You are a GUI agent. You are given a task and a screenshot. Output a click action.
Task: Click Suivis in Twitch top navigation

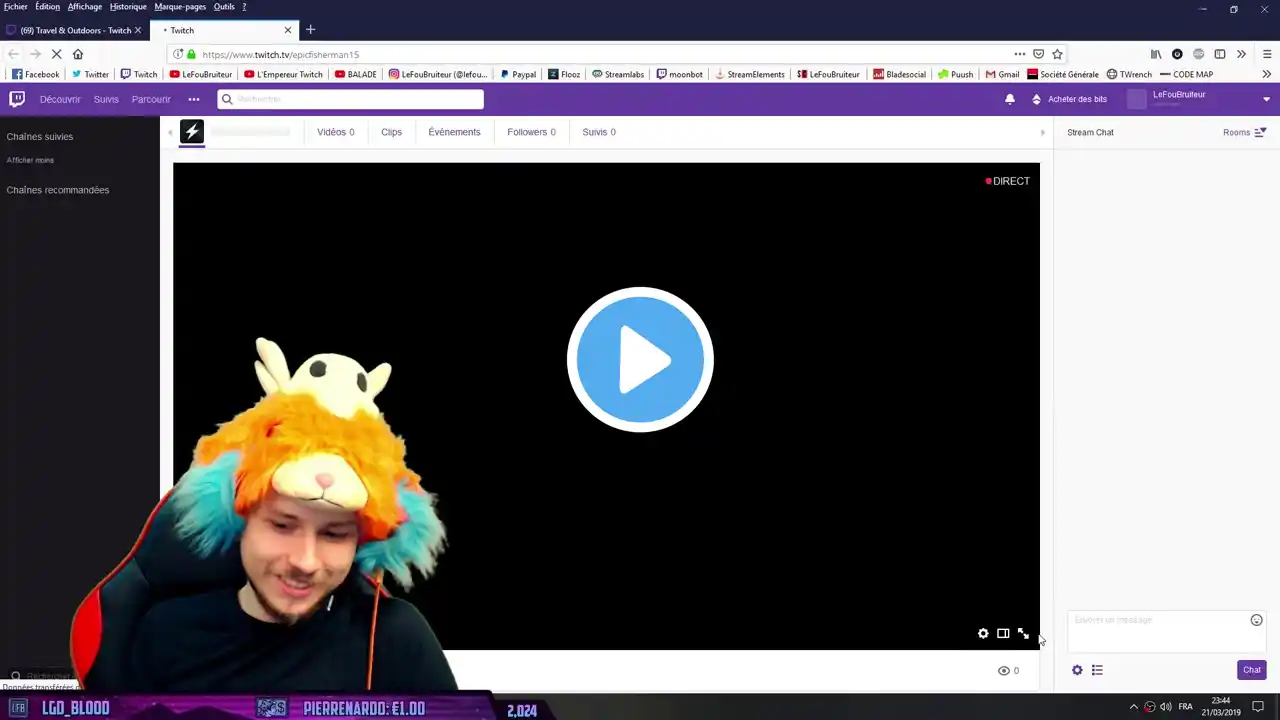click(106, 99)
